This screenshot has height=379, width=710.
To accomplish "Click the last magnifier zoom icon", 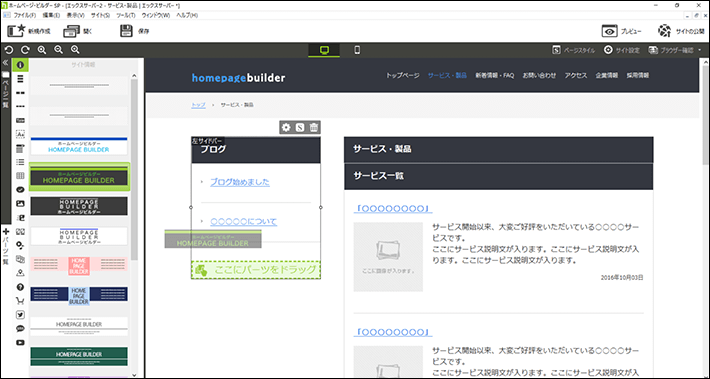I will coord(75,50).
